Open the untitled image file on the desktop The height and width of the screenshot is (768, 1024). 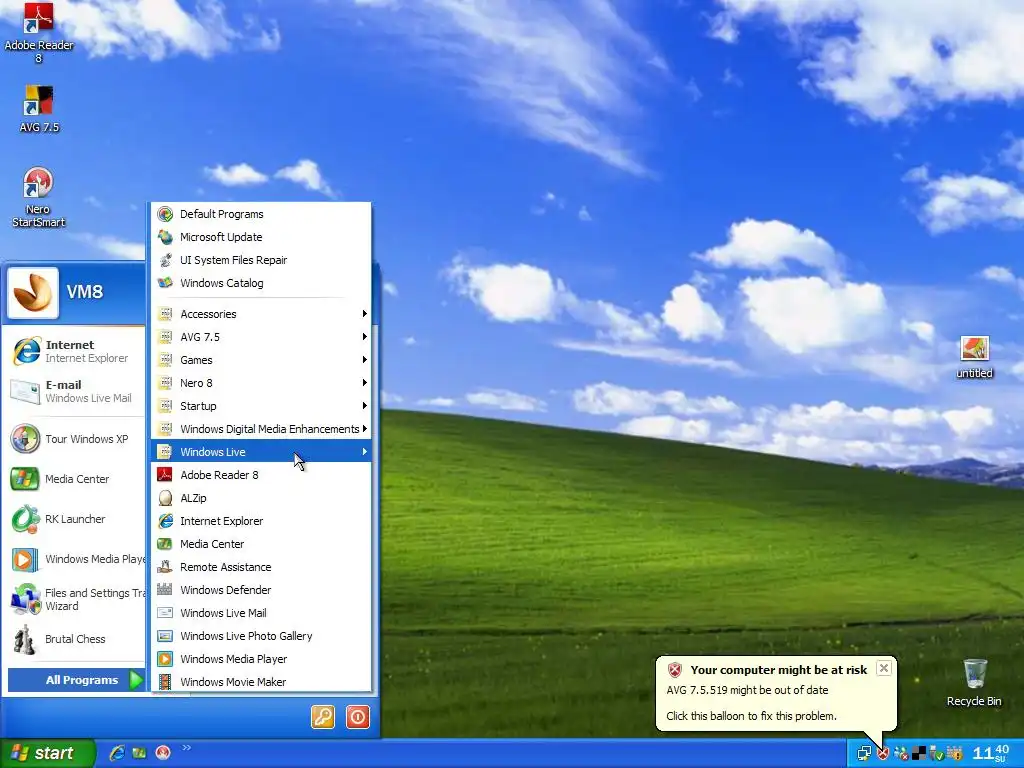tap(974, 357)
